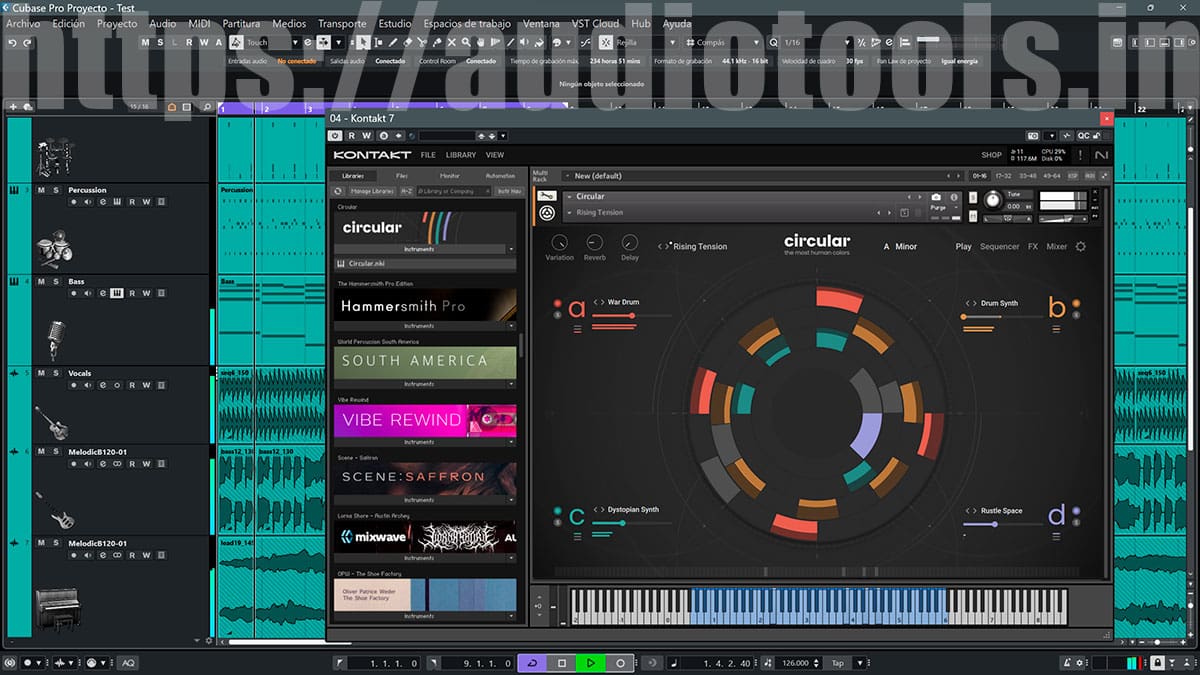Click the Native Instruments logo icon
The image size is (1200, 675).
coord(1101,155)
